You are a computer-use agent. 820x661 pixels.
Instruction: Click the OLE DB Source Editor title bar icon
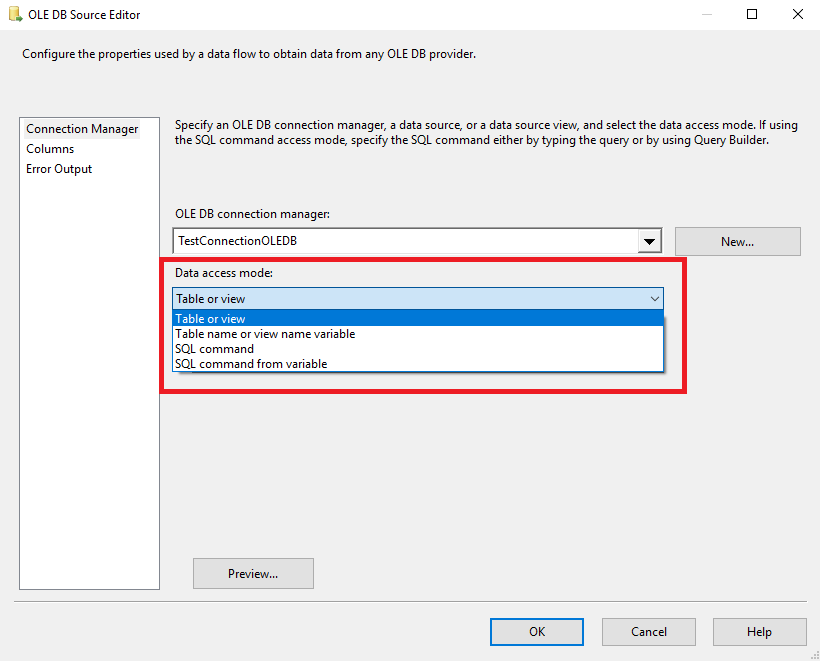[13, 14]
